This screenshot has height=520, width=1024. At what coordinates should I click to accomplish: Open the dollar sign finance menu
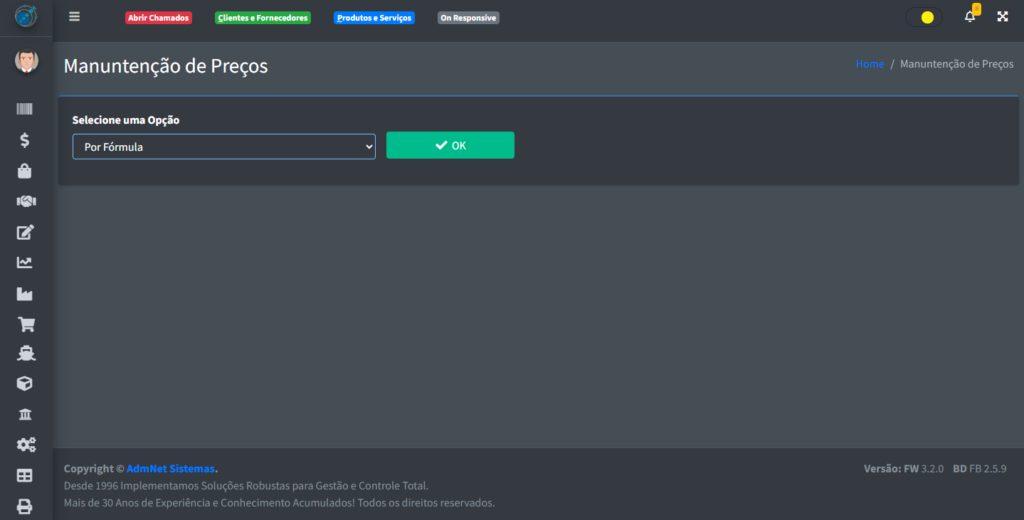(x=25, y=140)
